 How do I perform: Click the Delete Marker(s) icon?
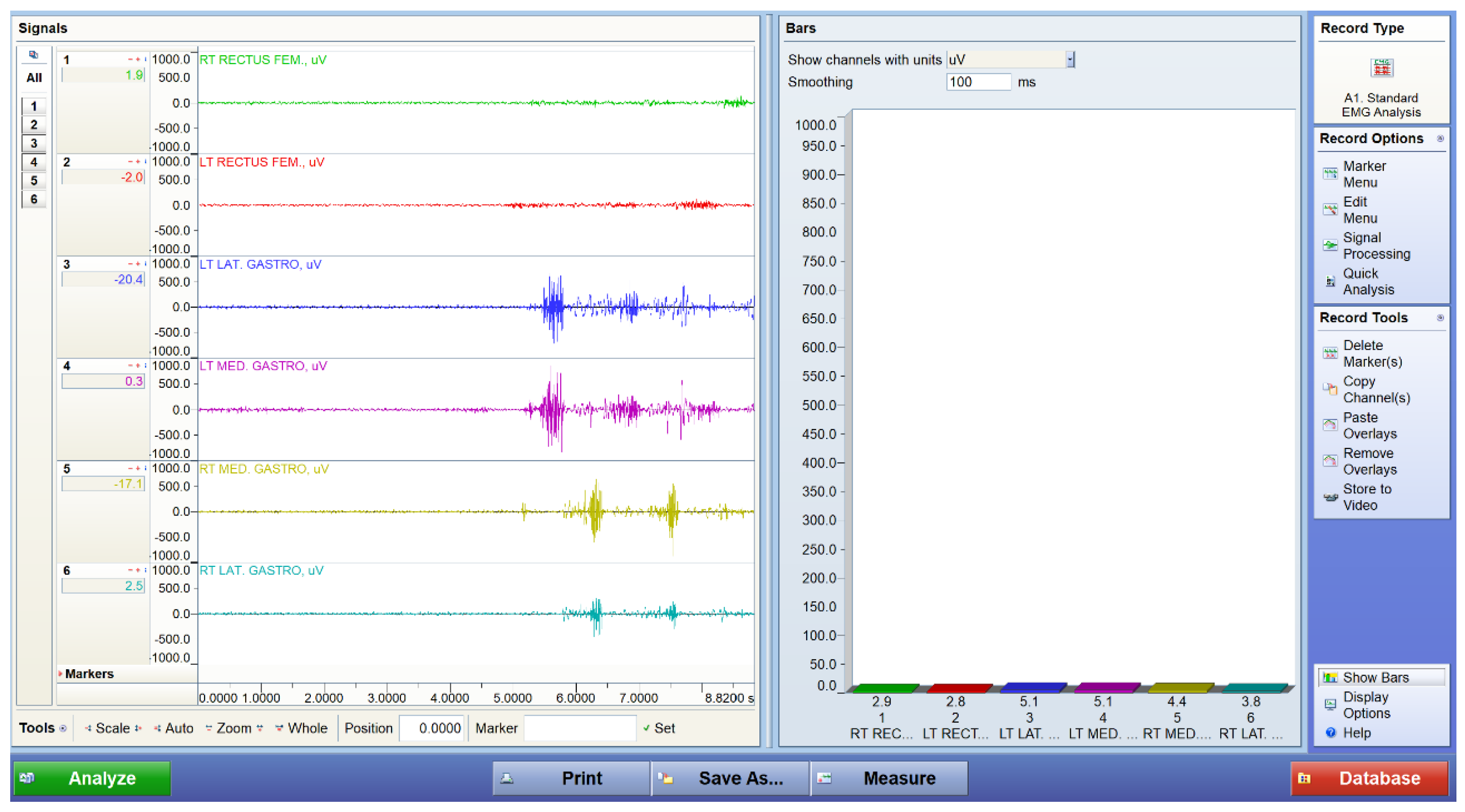tap(1330, 353)
